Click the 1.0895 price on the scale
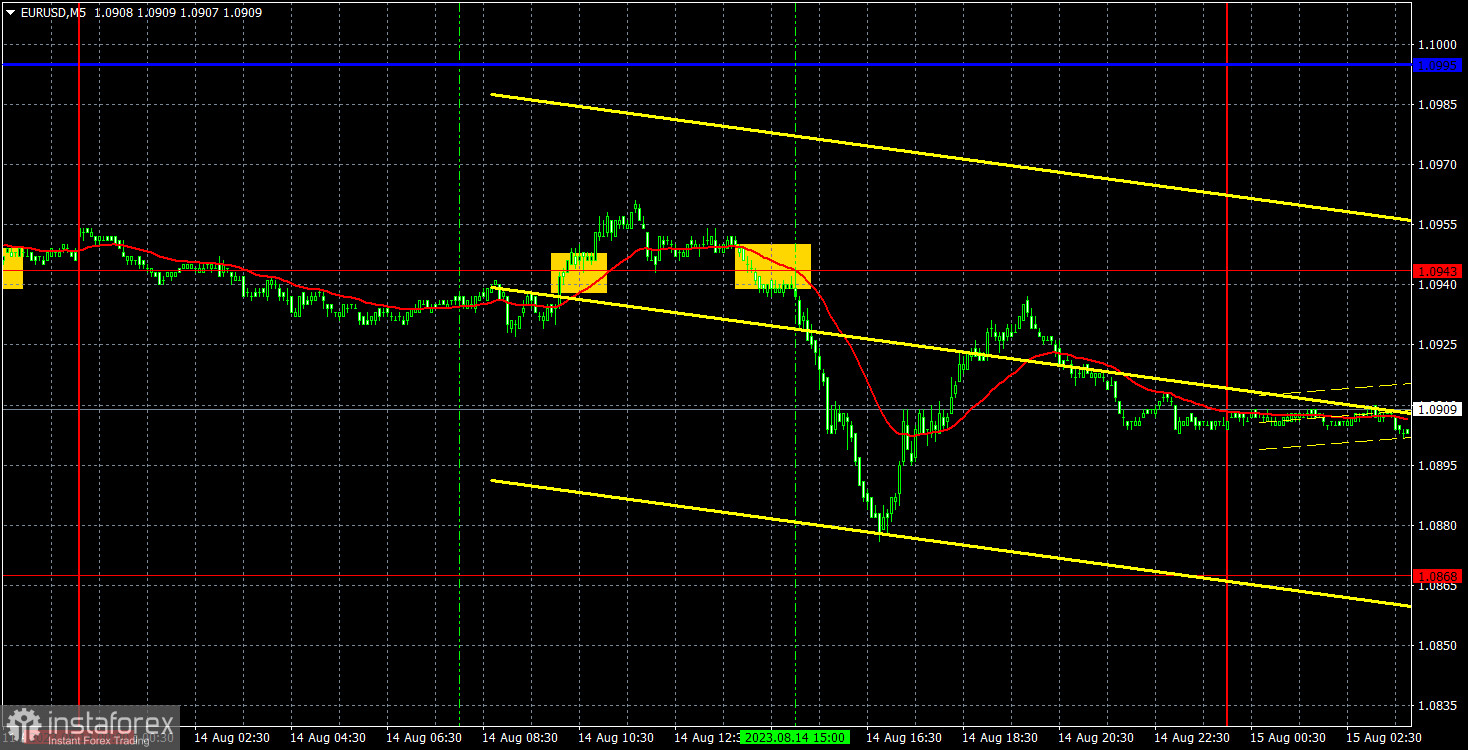 (x=1437, y=465)
